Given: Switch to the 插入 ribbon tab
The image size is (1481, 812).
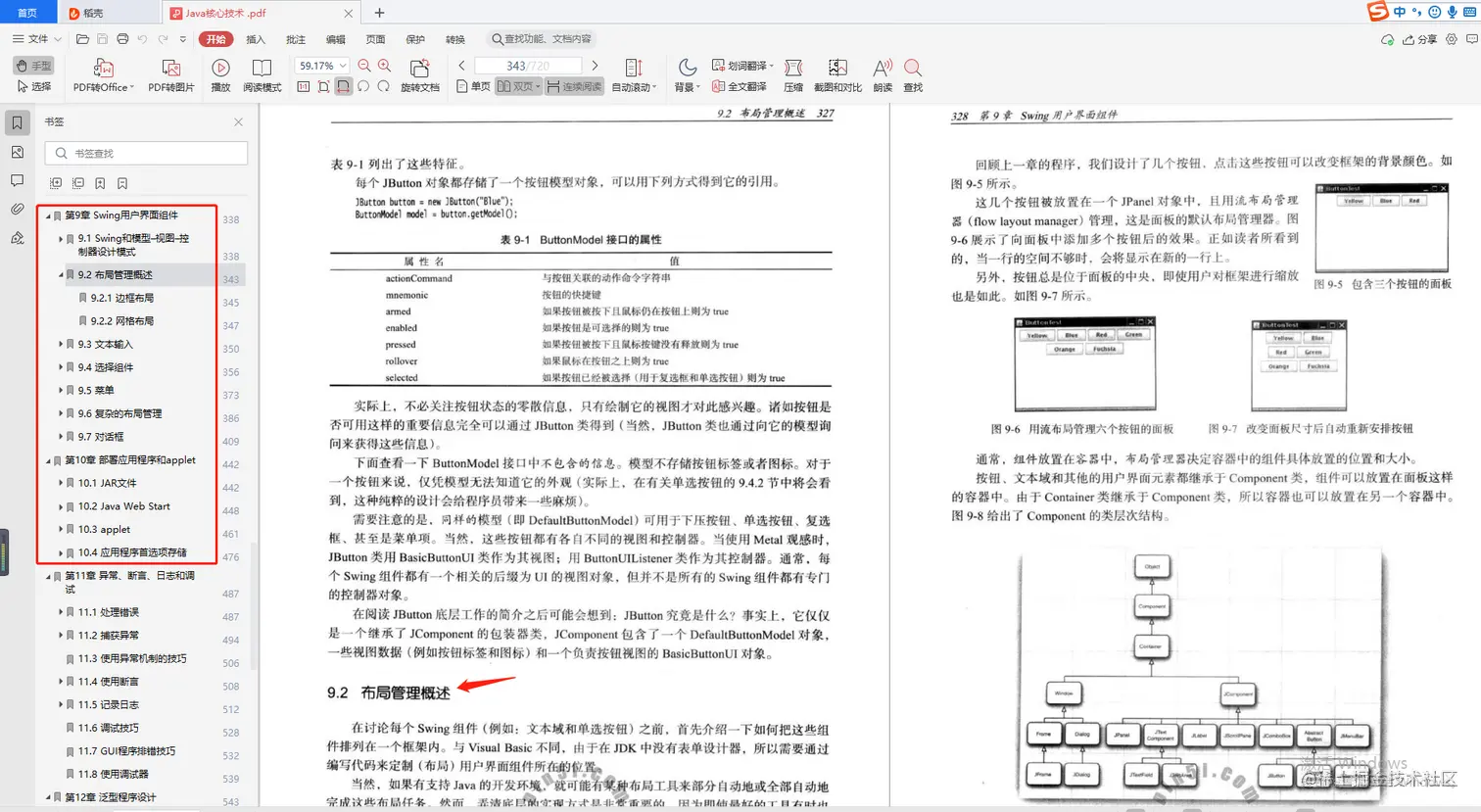Looking at the screenshot, I should point(254,39).
